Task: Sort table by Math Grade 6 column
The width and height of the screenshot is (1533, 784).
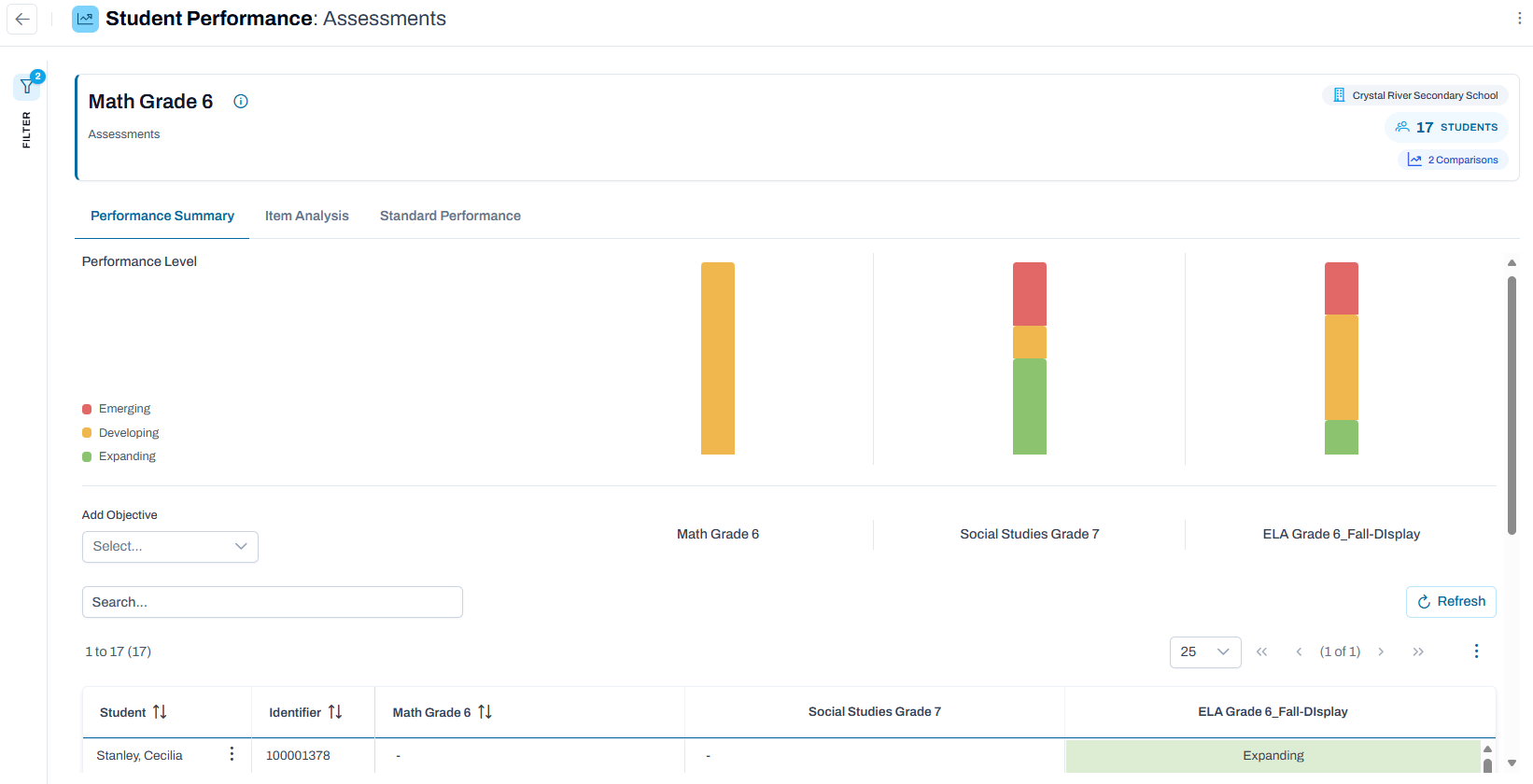Action: (x=485, y=712)
